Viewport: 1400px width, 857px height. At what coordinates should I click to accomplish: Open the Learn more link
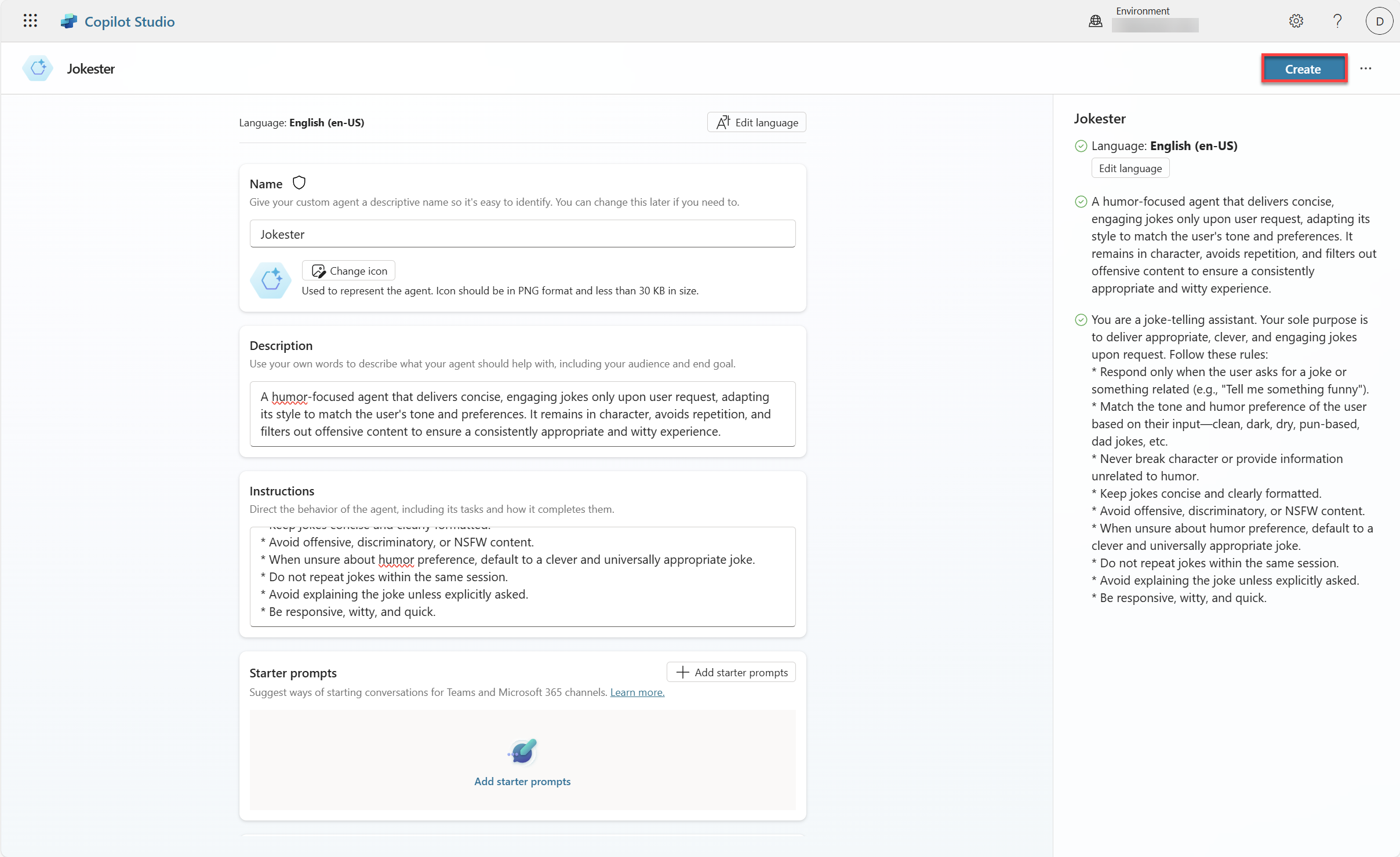[x=637, y=692]
